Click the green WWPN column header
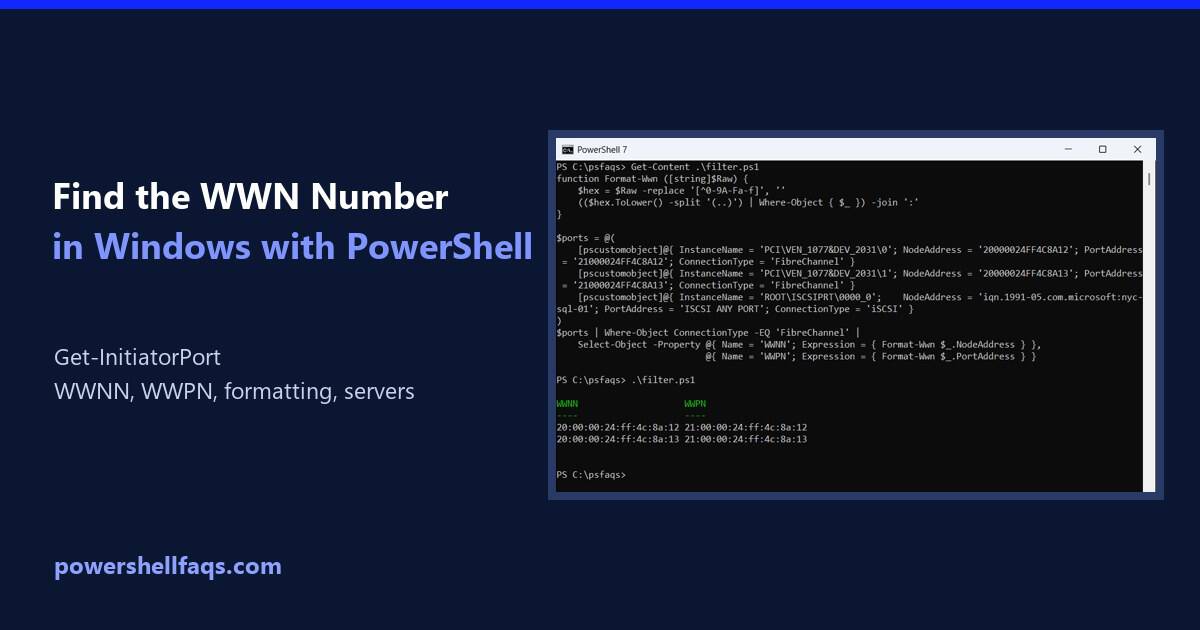 (695, 404)
